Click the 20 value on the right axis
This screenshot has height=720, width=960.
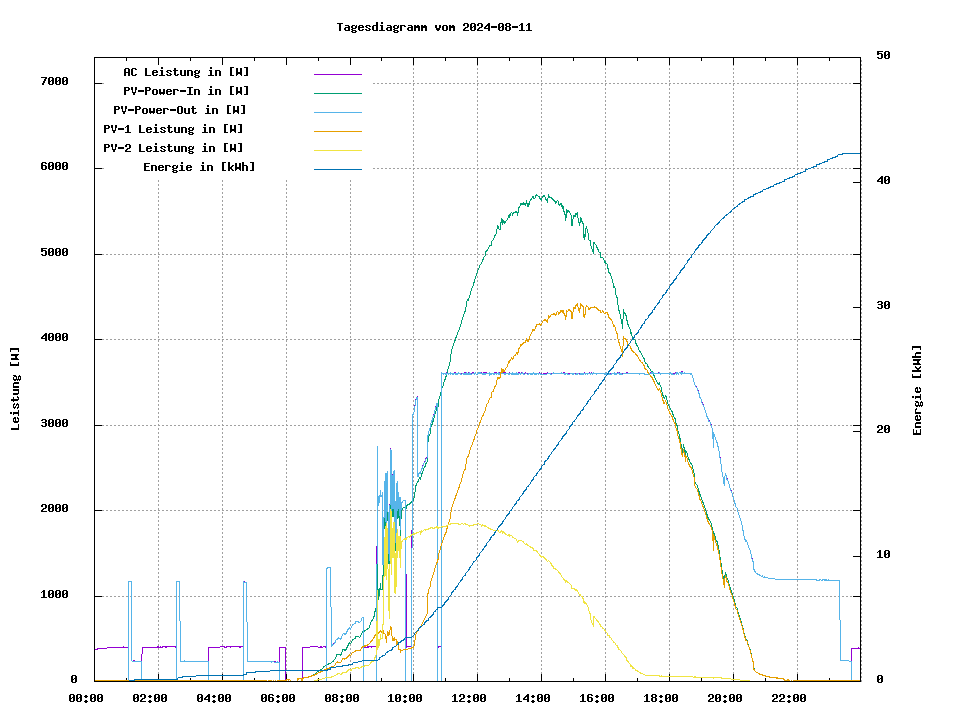(x=883, y=430)
